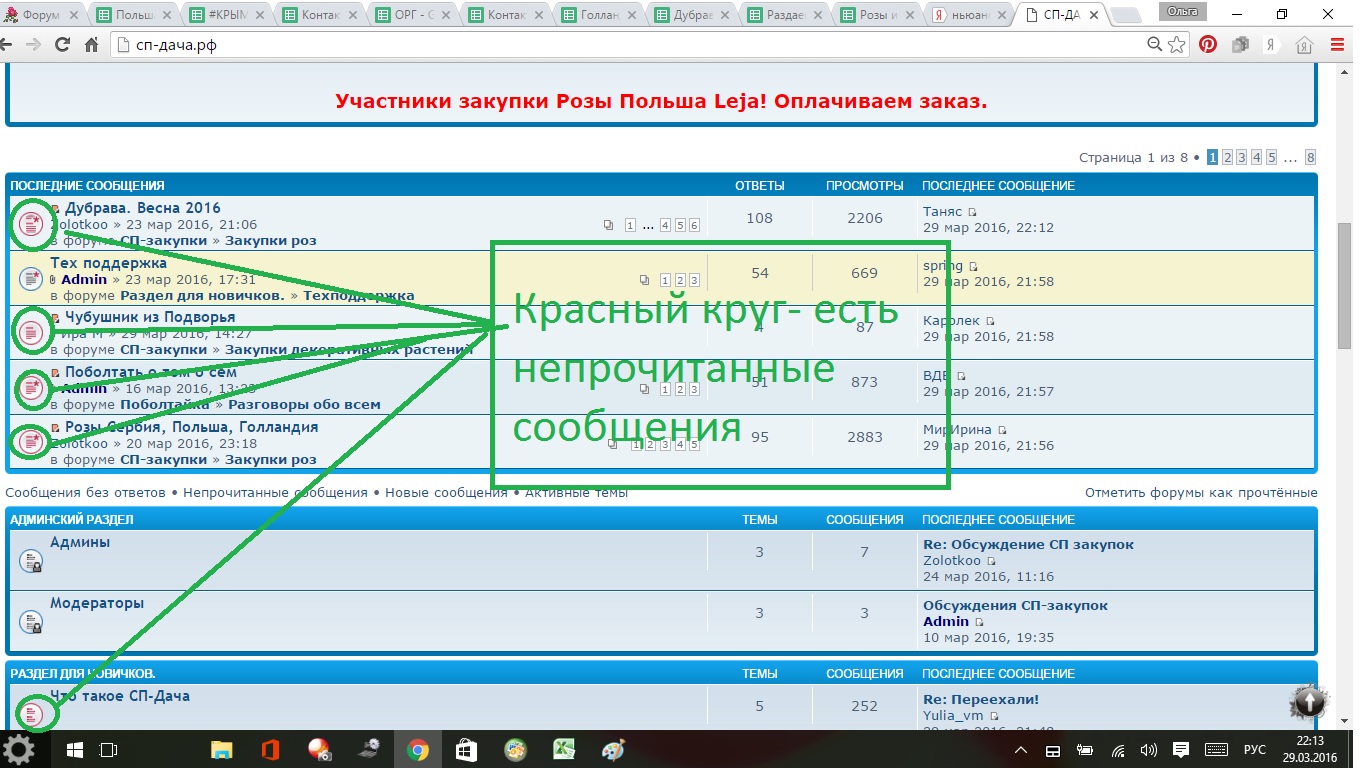Jump to latest post by Таняс

[x=972, y=212]
